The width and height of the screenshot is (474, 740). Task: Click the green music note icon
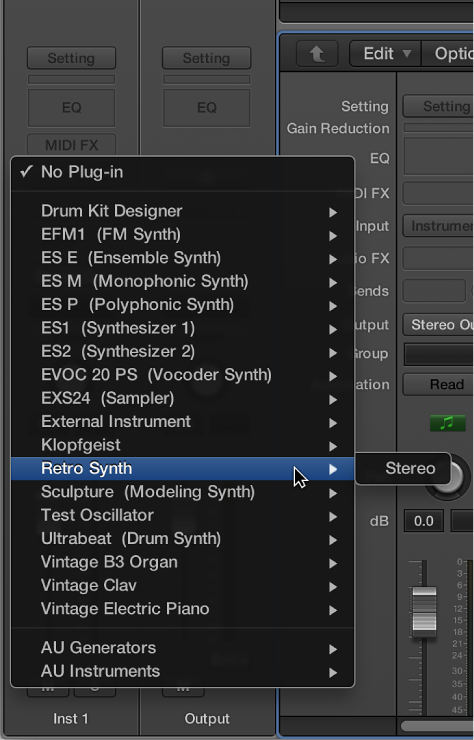pos(447,423)
